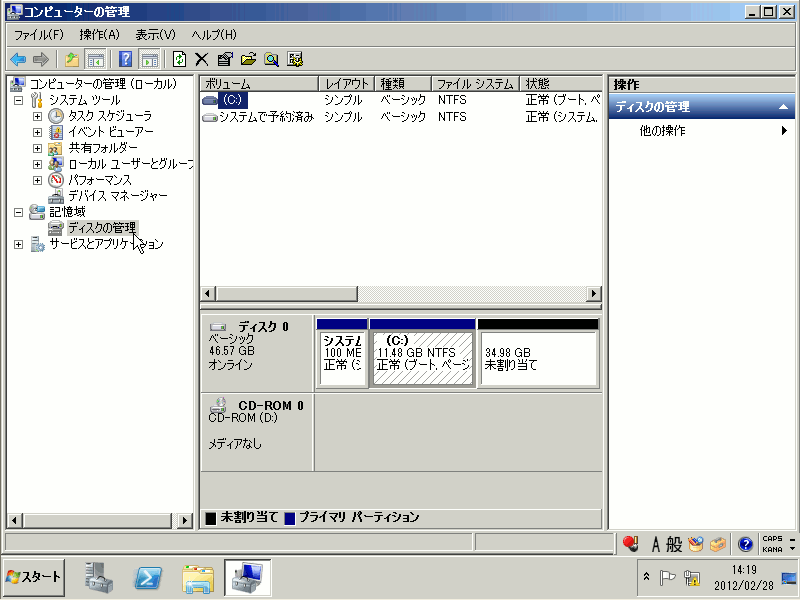Show hidden tray icons
This screenshot has width=800, height=600.
[646, 577]
